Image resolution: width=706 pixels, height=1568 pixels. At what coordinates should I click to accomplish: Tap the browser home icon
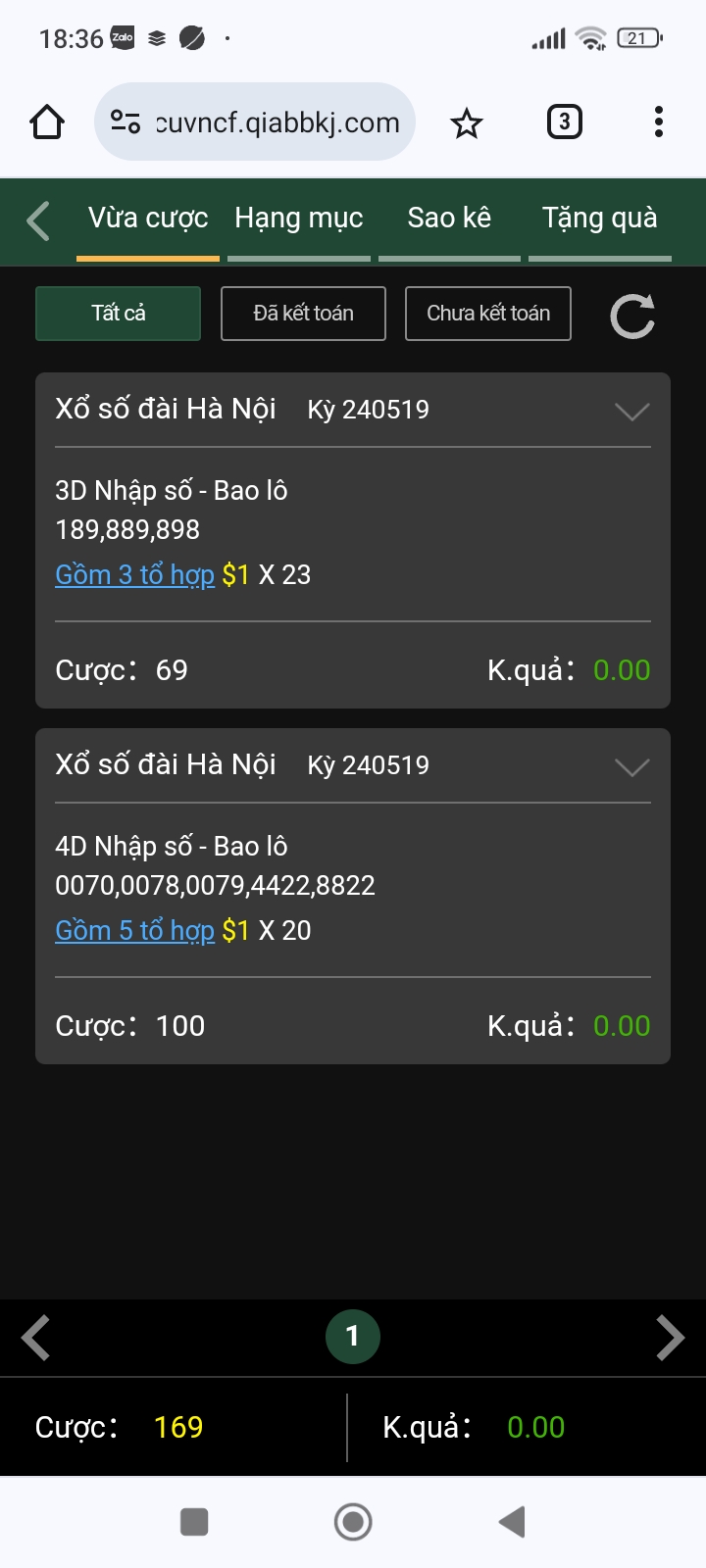47,122
